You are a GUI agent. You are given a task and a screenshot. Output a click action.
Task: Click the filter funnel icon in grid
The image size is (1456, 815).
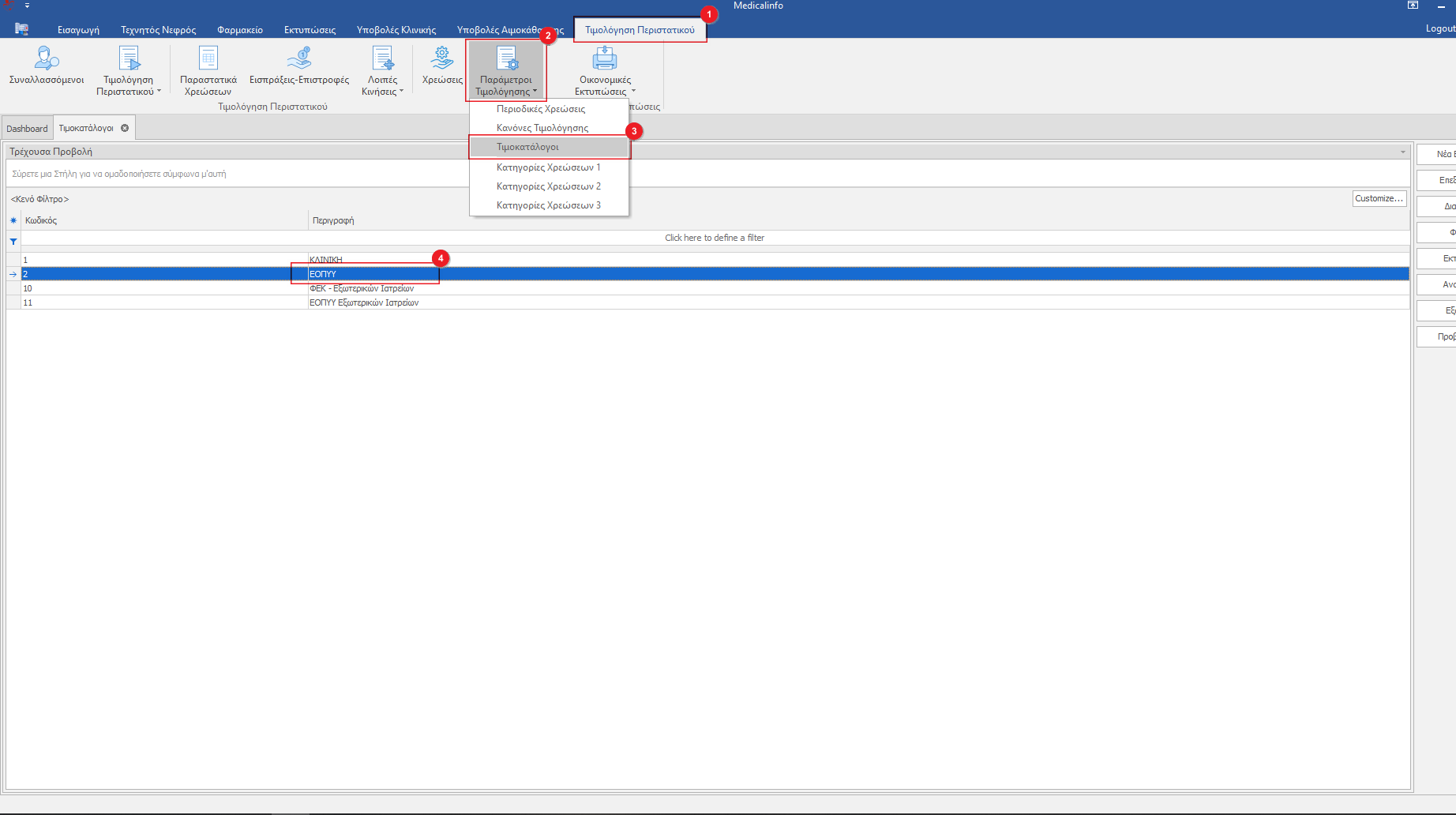pyautogui.click(x=13, y=242)
